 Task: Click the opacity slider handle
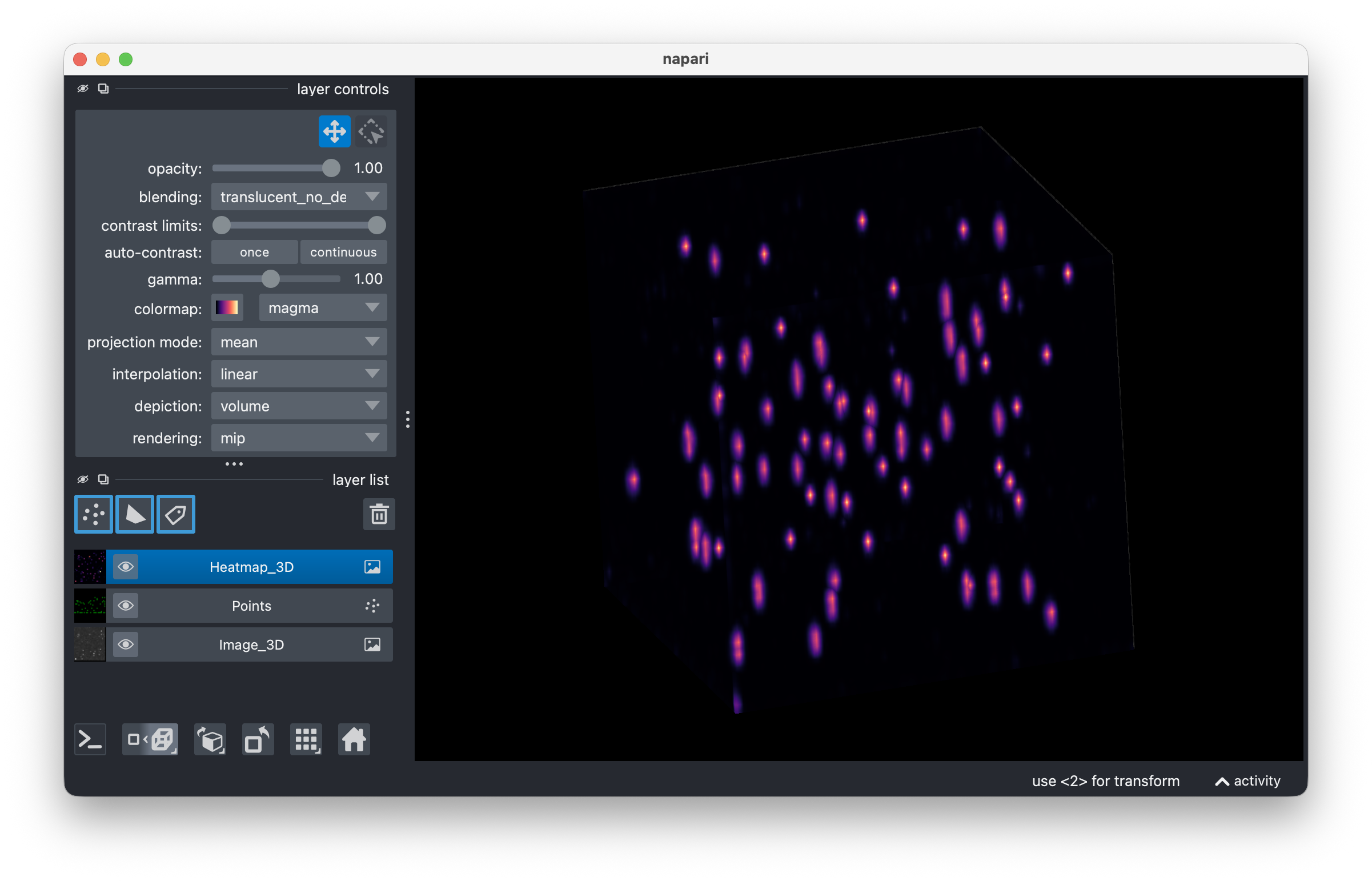point(331,168)
